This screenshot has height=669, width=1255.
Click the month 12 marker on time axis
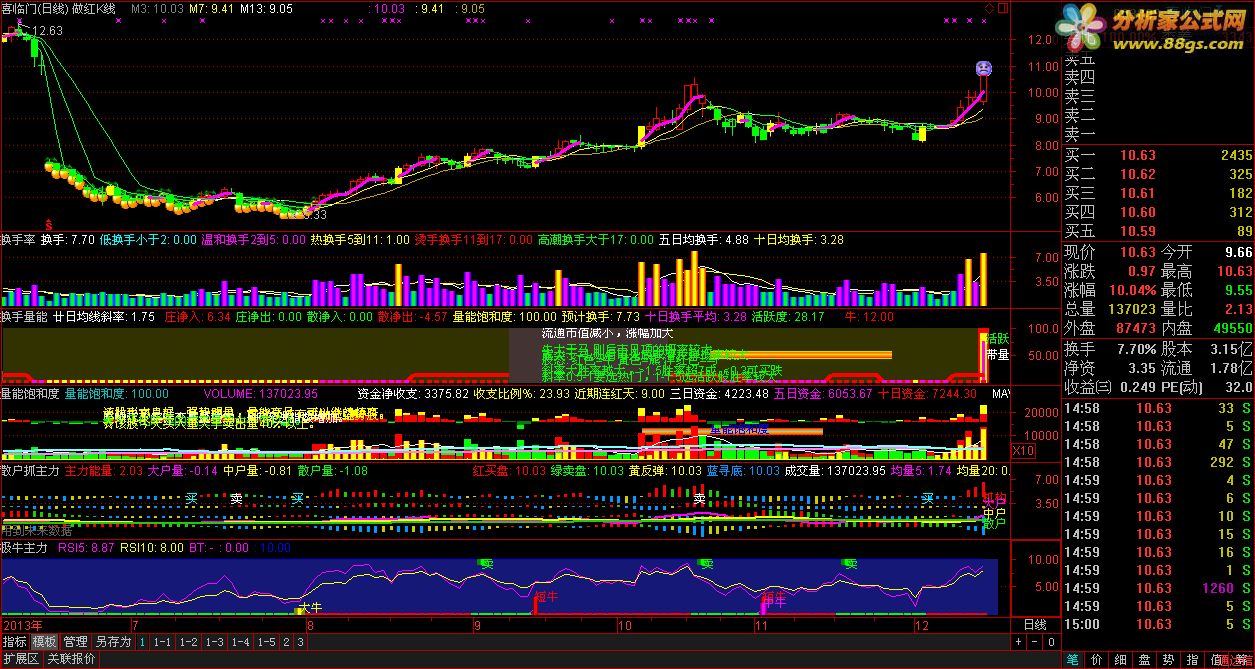[920, 624]
